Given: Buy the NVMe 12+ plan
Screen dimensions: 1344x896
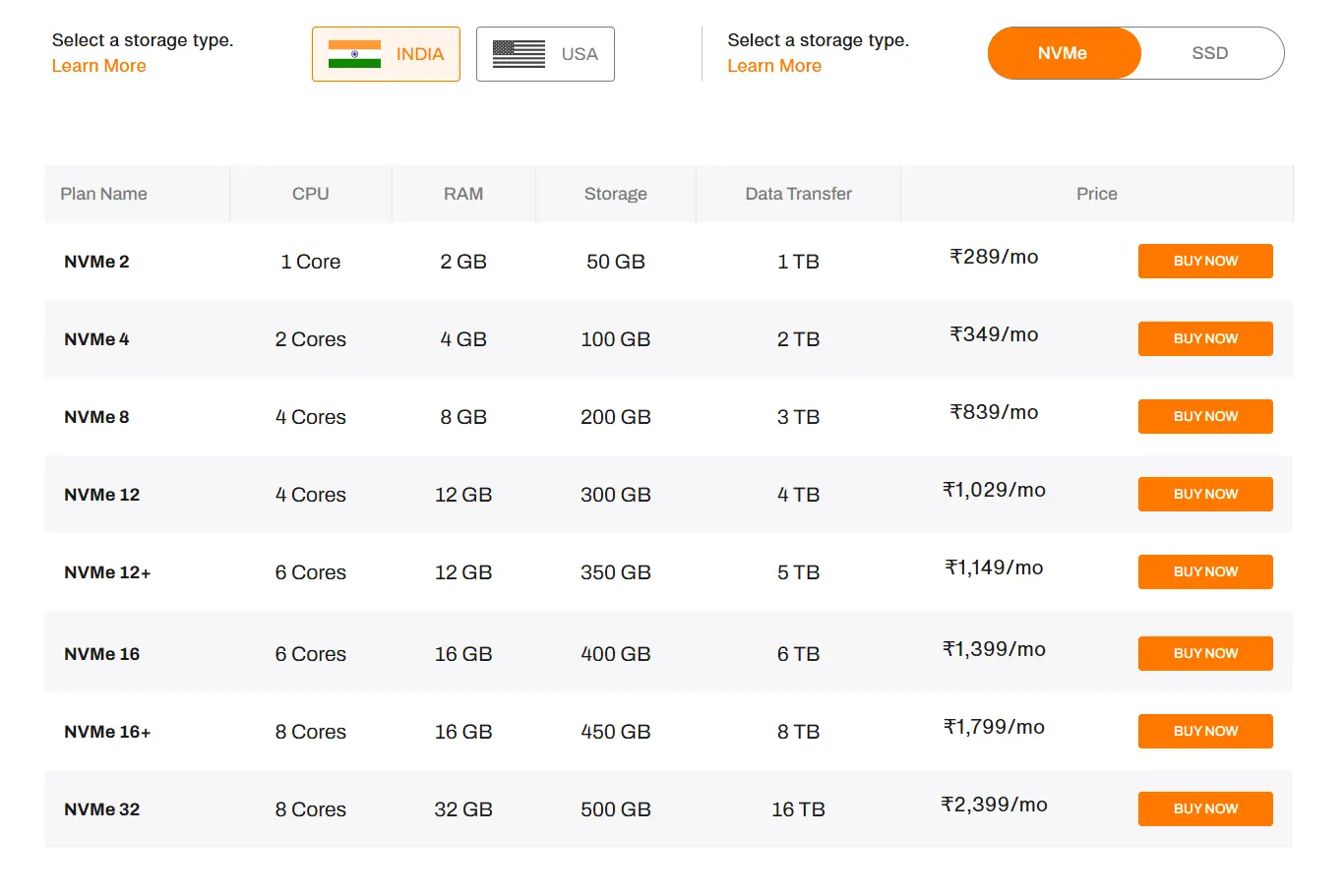Looking at the screenshot, I should [x=1204, y=571].
